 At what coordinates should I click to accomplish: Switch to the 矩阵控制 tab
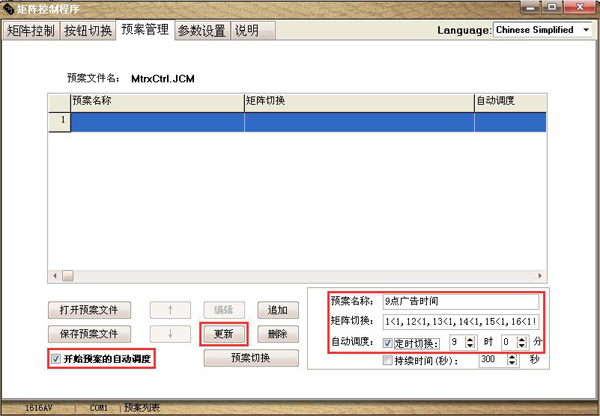30,31
